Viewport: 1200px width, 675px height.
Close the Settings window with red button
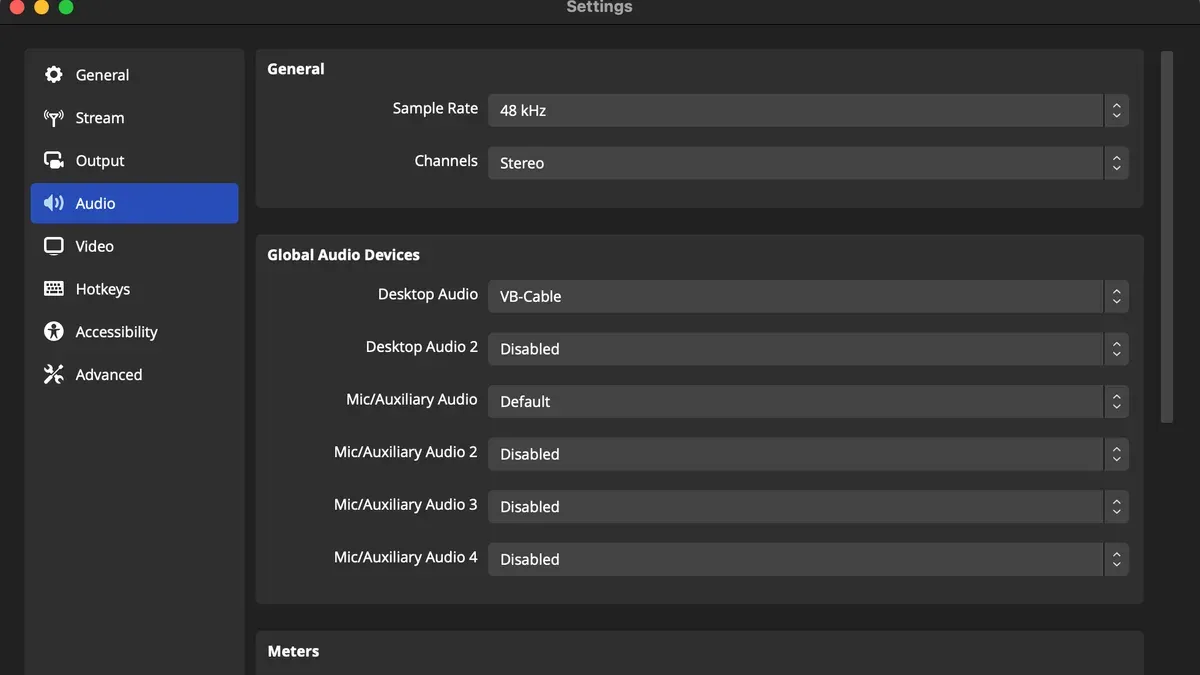point(16,7)
